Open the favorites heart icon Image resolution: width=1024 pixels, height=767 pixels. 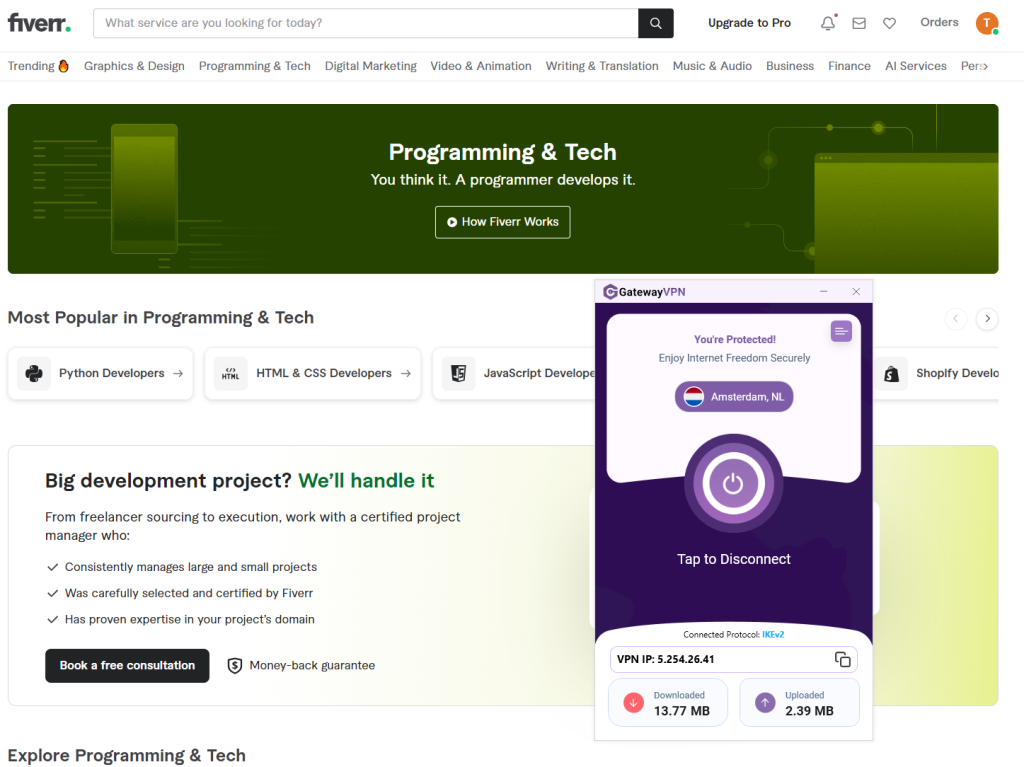click(x=889, y=24)
